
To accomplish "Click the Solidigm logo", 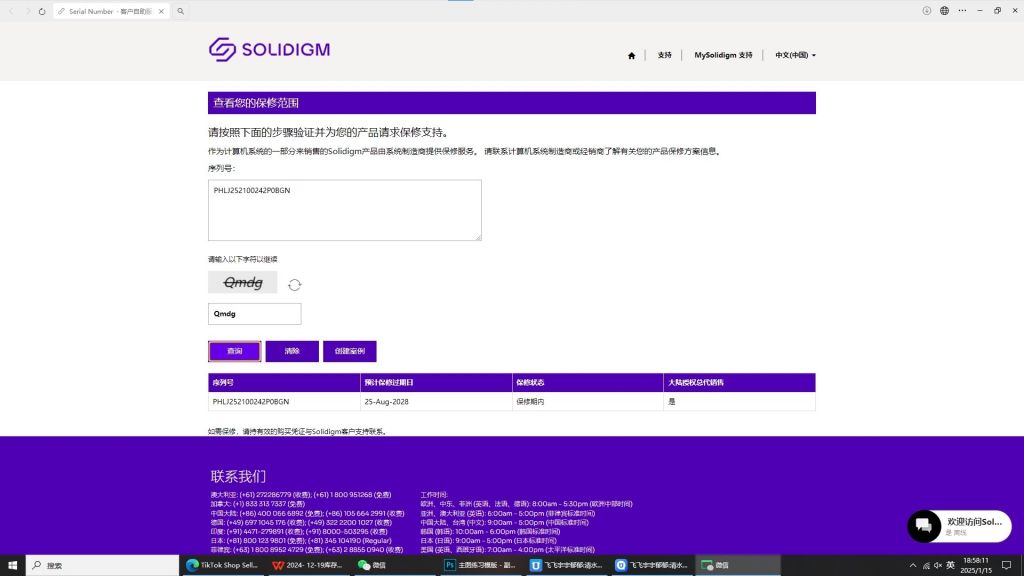I will [x=268, y=48].
